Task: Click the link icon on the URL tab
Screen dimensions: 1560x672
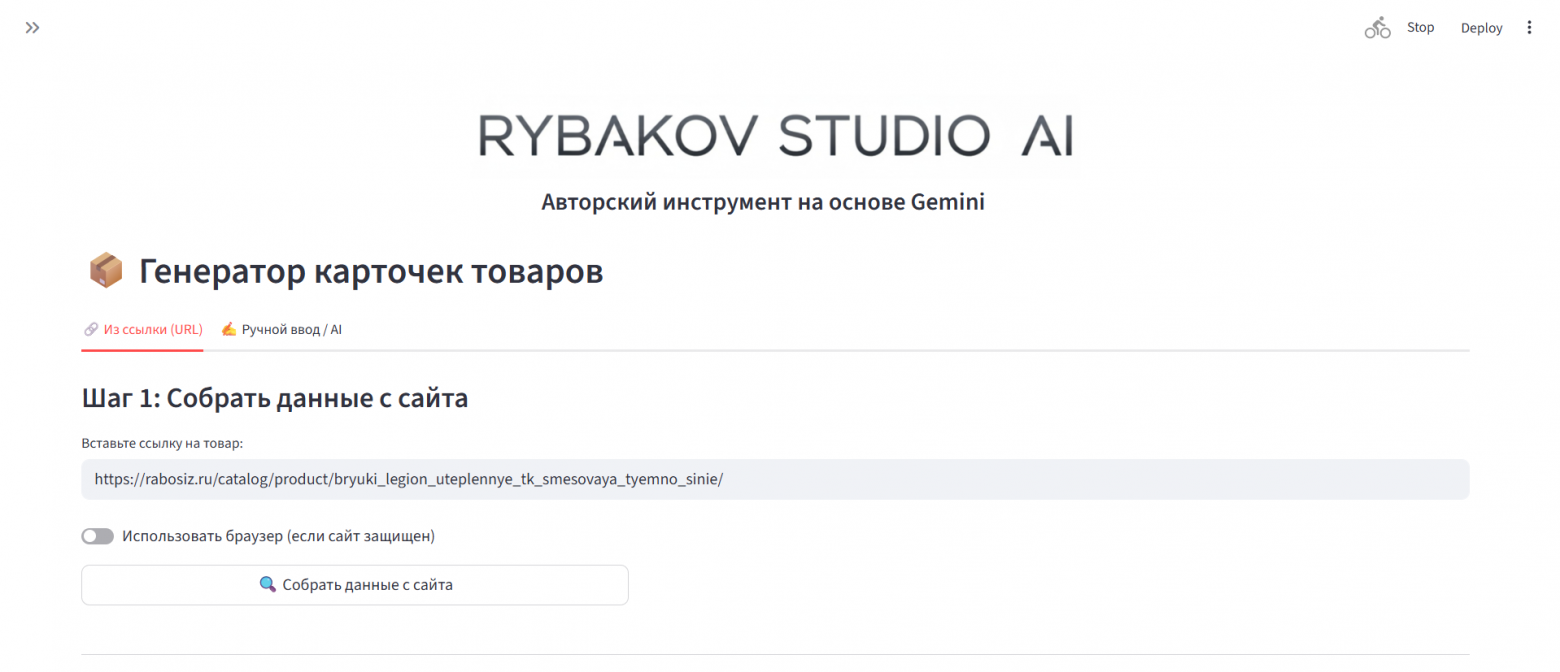Action: tap(91, 328)
